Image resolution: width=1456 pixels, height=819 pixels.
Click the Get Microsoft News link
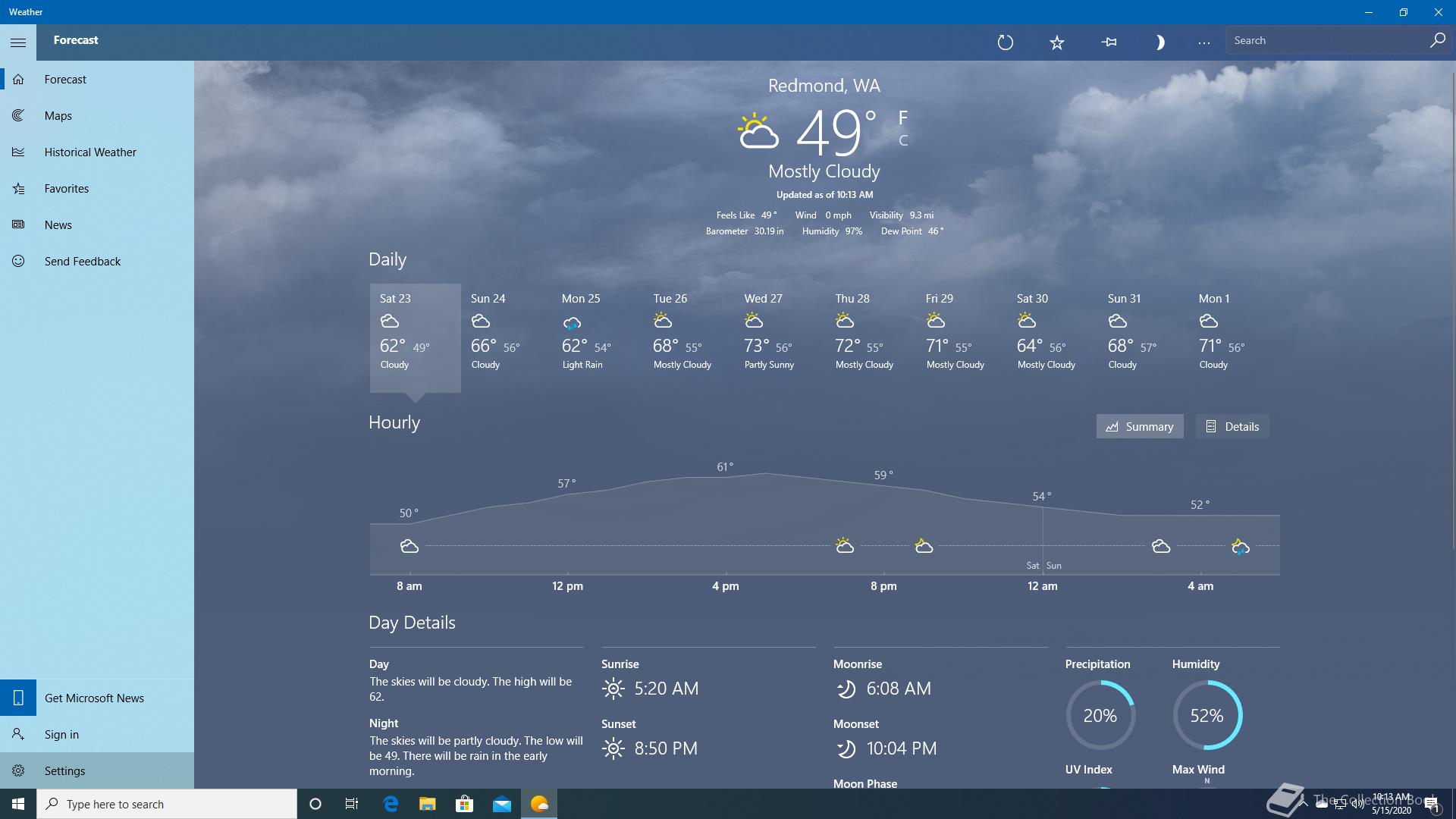point(97,698)
